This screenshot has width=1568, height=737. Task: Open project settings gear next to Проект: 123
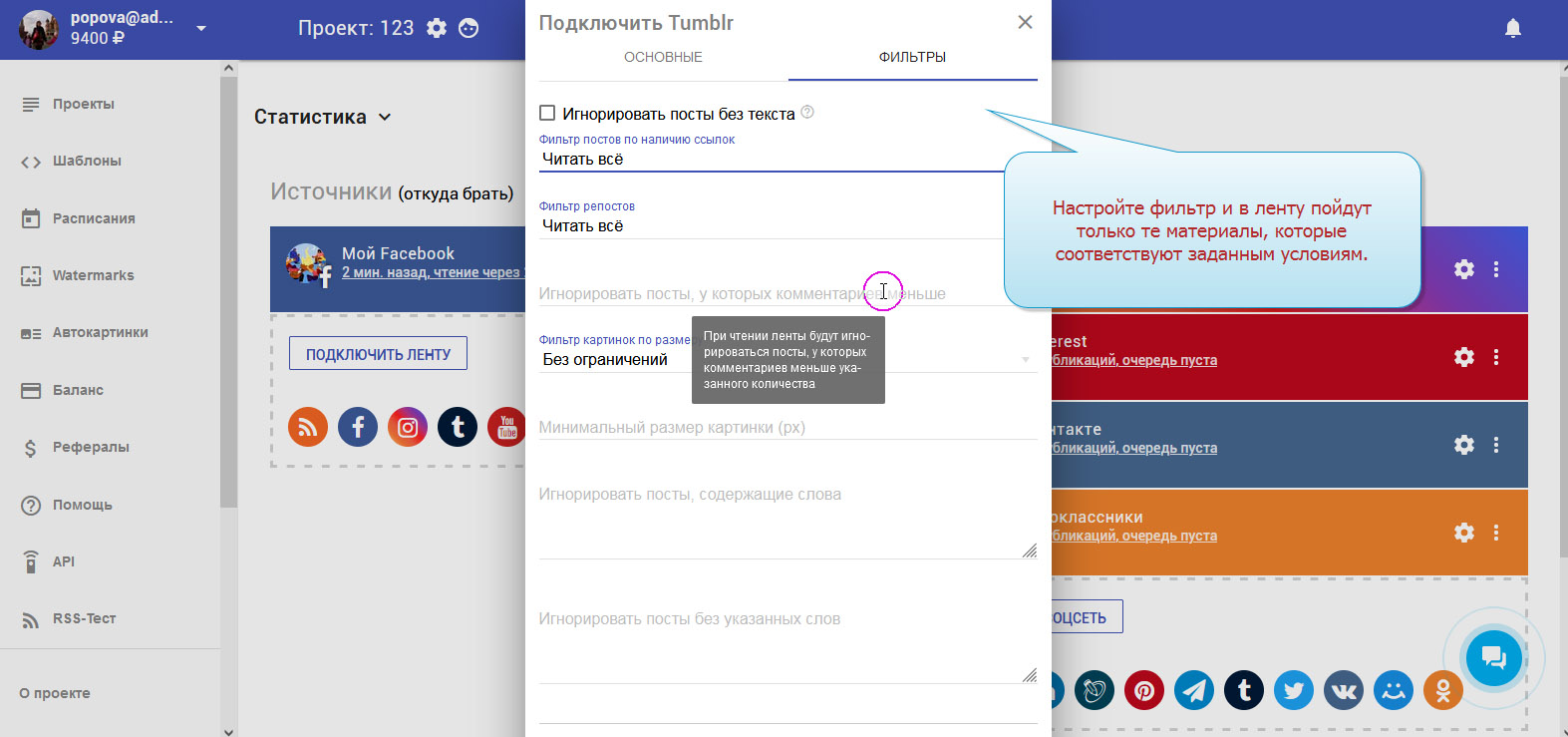point(437,29)
